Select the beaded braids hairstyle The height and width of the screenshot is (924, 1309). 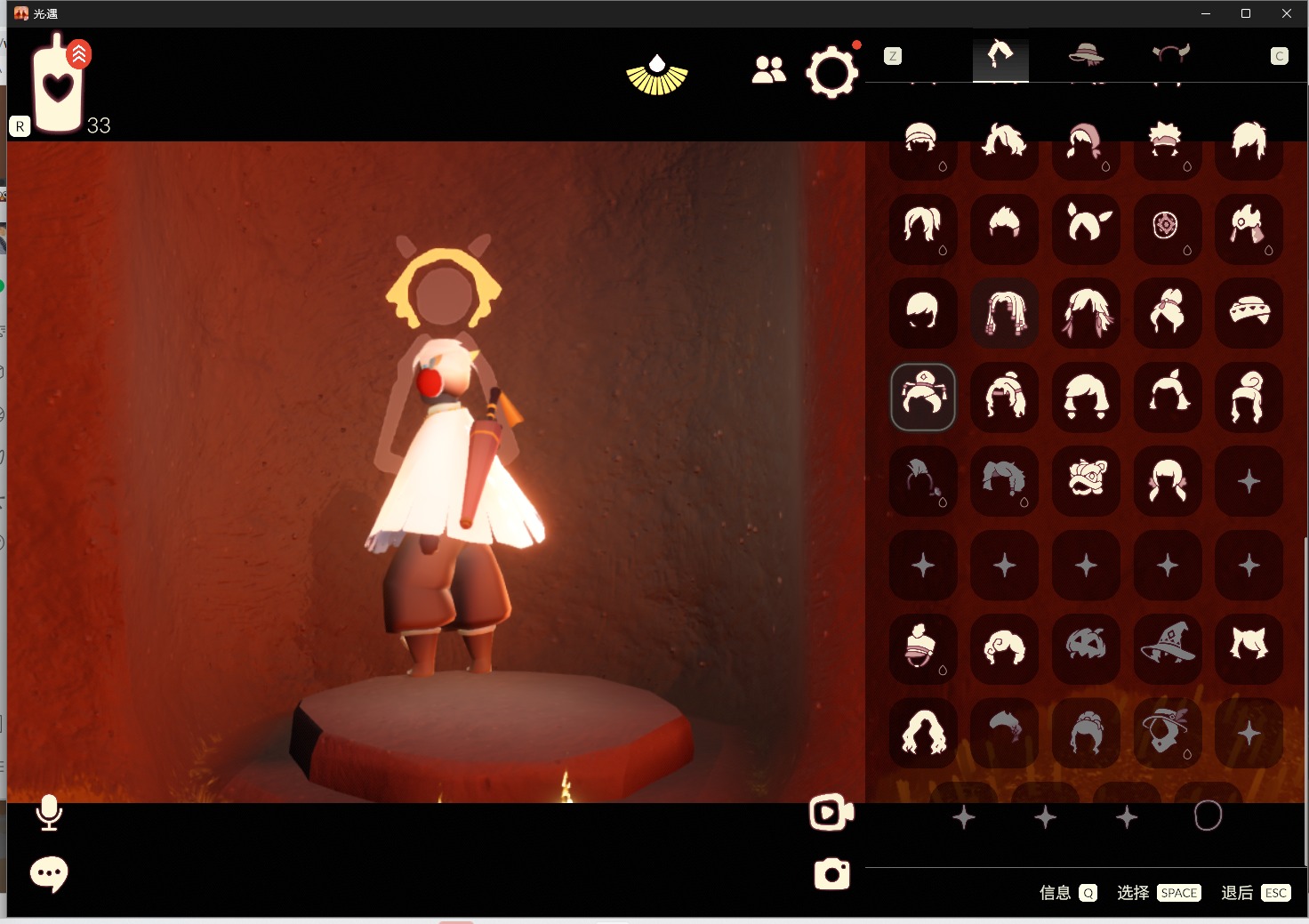[x=1005, y=313]
